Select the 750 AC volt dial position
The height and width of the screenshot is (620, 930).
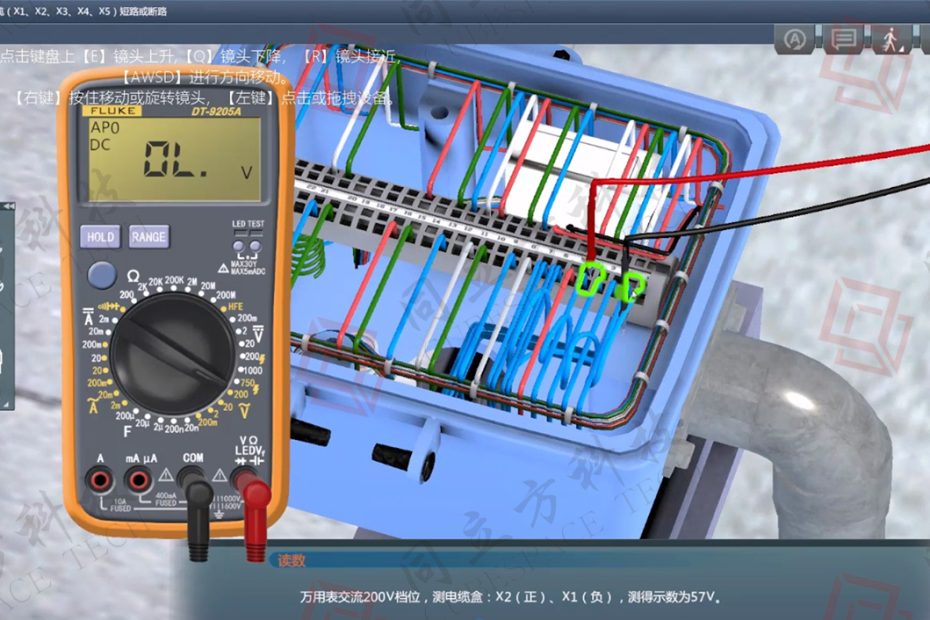point(247,383)
